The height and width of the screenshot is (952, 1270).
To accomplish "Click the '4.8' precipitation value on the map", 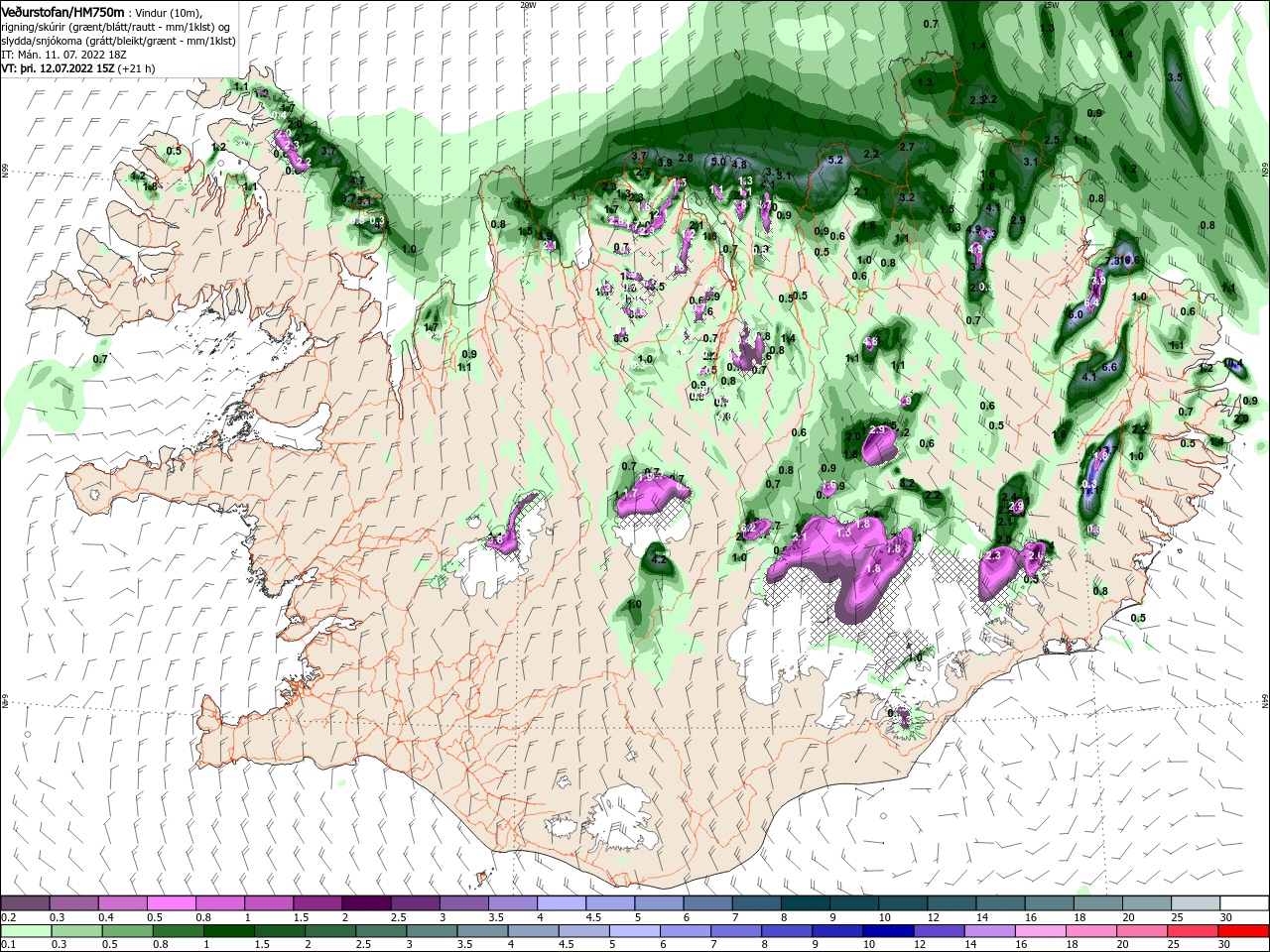I will tap(739, 165).
